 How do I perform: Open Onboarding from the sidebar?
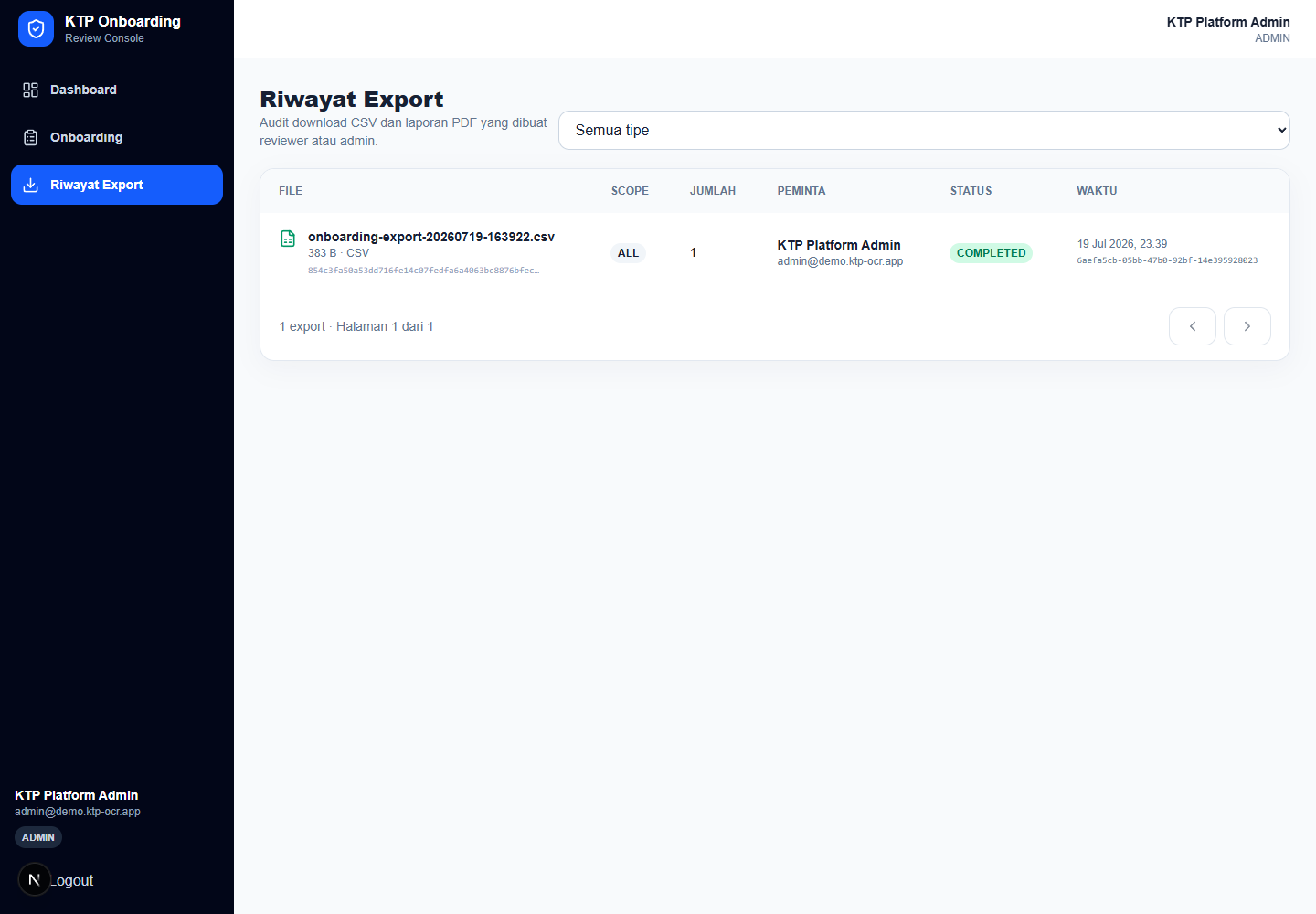117,137
